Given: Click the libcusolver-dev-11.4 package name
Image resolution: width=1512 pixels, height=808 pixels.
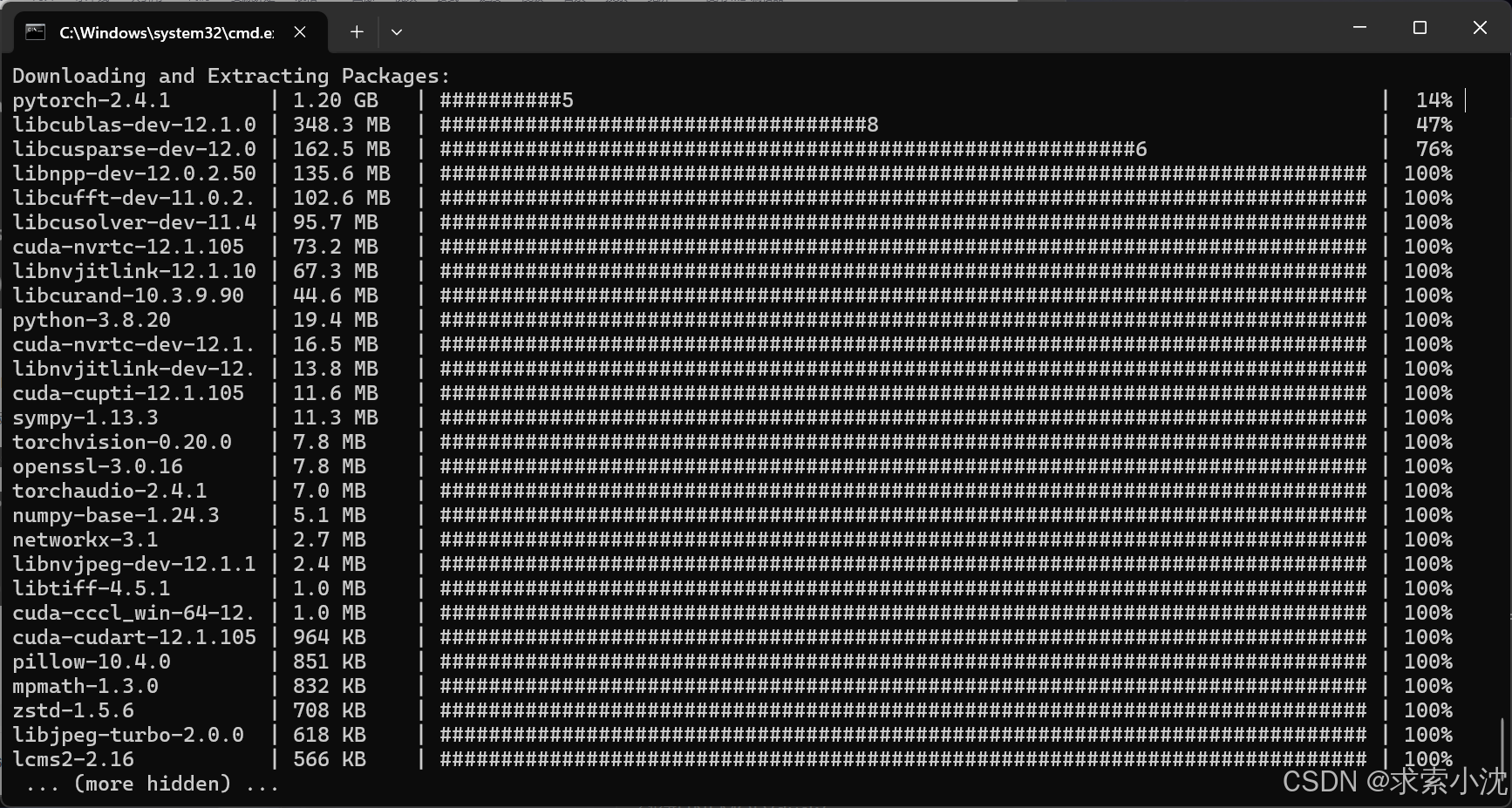Looking at the screenshot, I should 134,222.
